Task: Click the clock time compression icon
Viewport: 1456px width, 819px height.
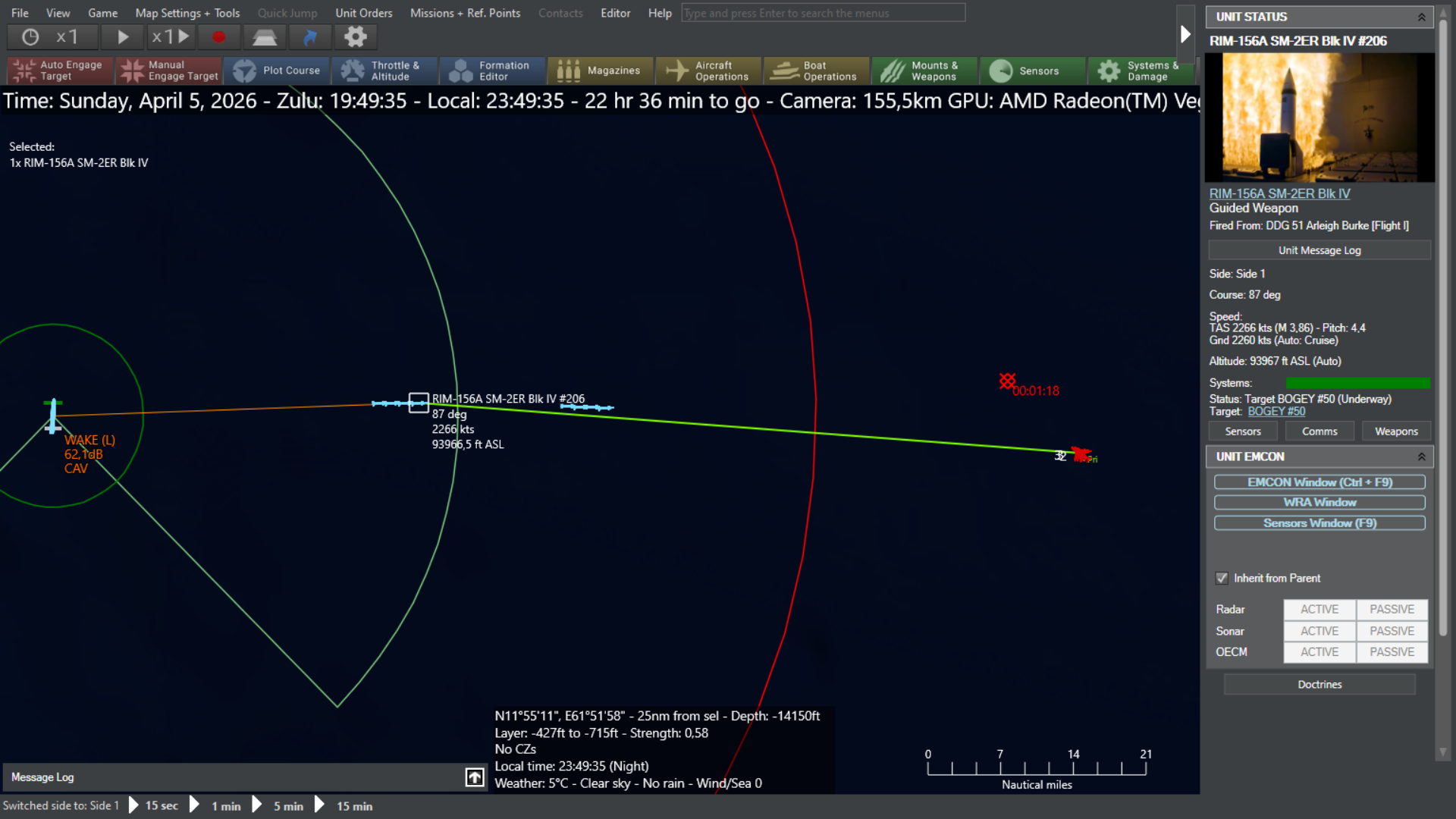Action: (30, 36)
